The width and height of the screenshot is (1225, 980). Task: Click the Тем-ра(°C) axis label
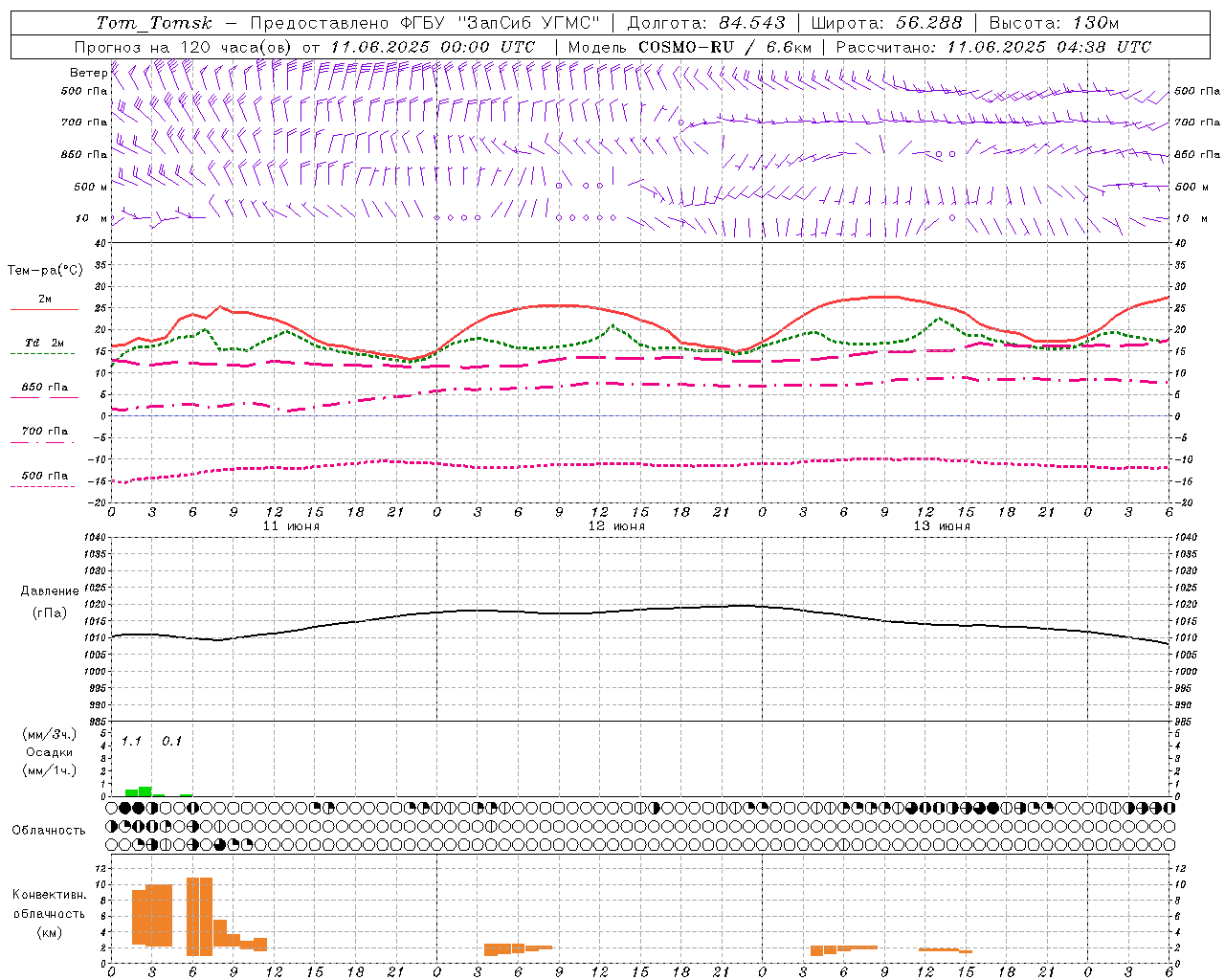[45, 271]
